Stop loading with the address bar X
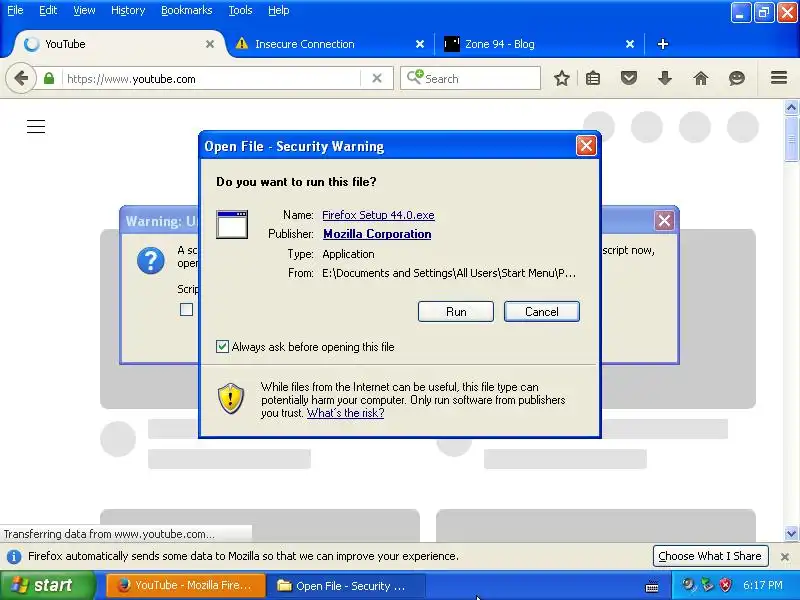This screenshot has height=600, width=800. (x=377, y=79)
